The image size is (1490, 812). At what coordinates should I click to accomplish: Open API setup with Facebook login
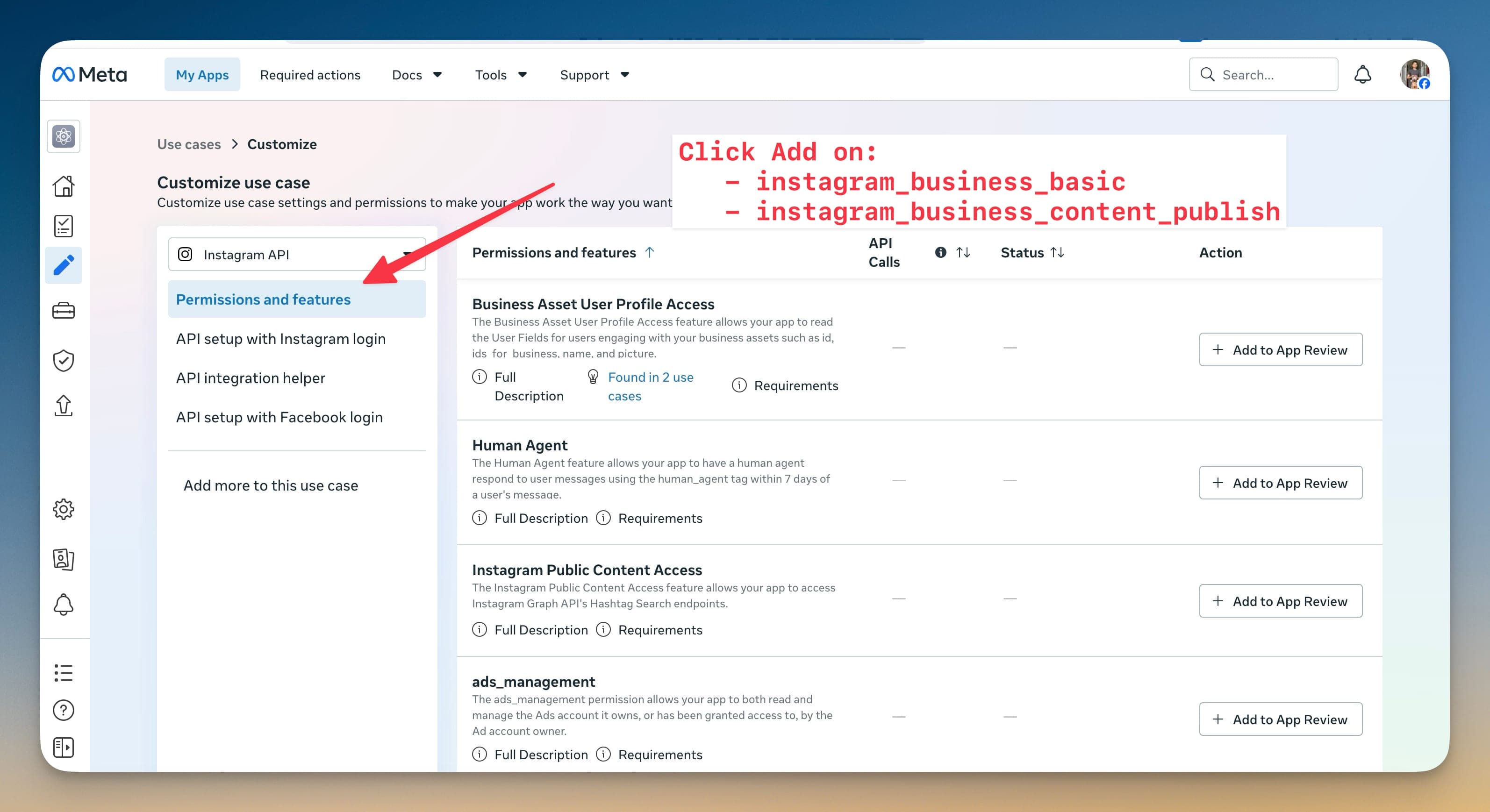tap(279, 417)
